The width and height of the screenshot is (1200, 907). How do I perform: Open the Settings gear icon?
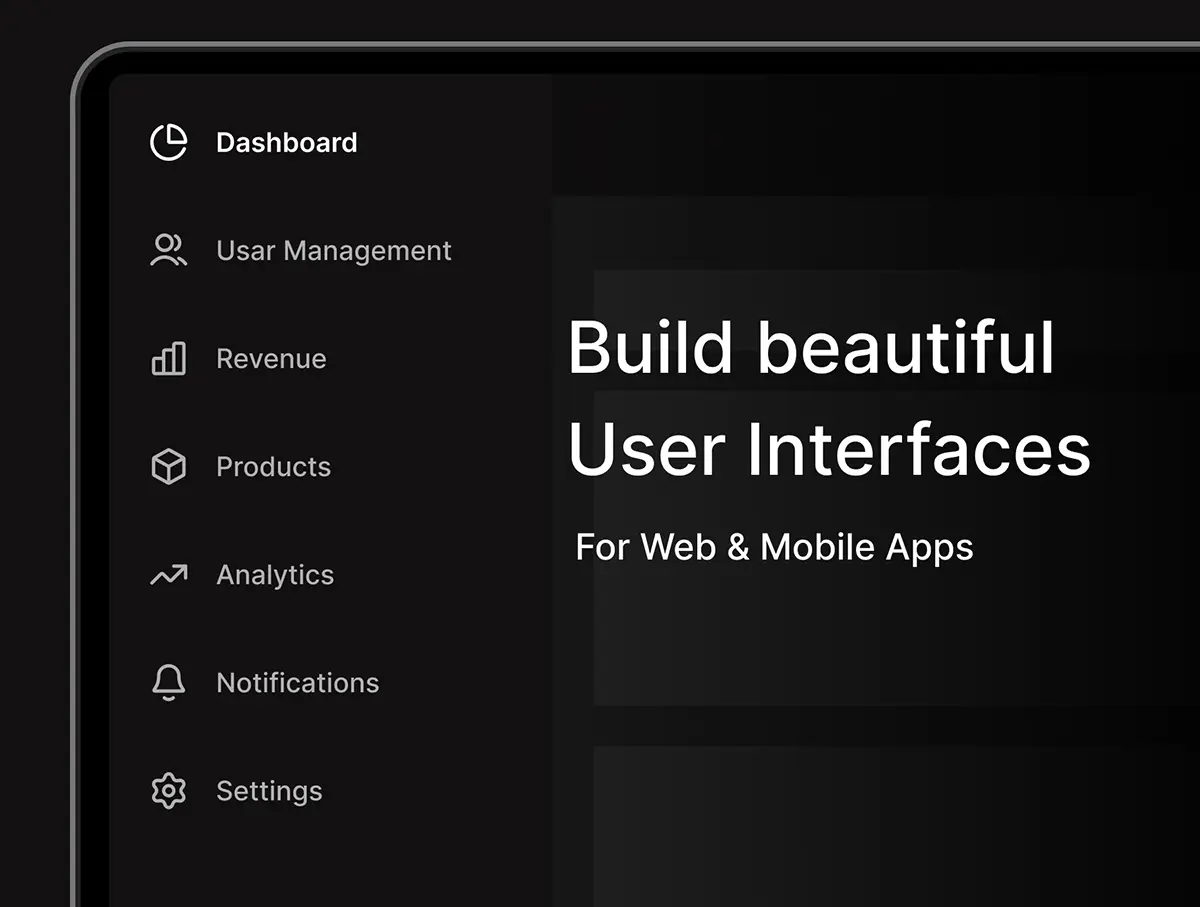(168, 791)
